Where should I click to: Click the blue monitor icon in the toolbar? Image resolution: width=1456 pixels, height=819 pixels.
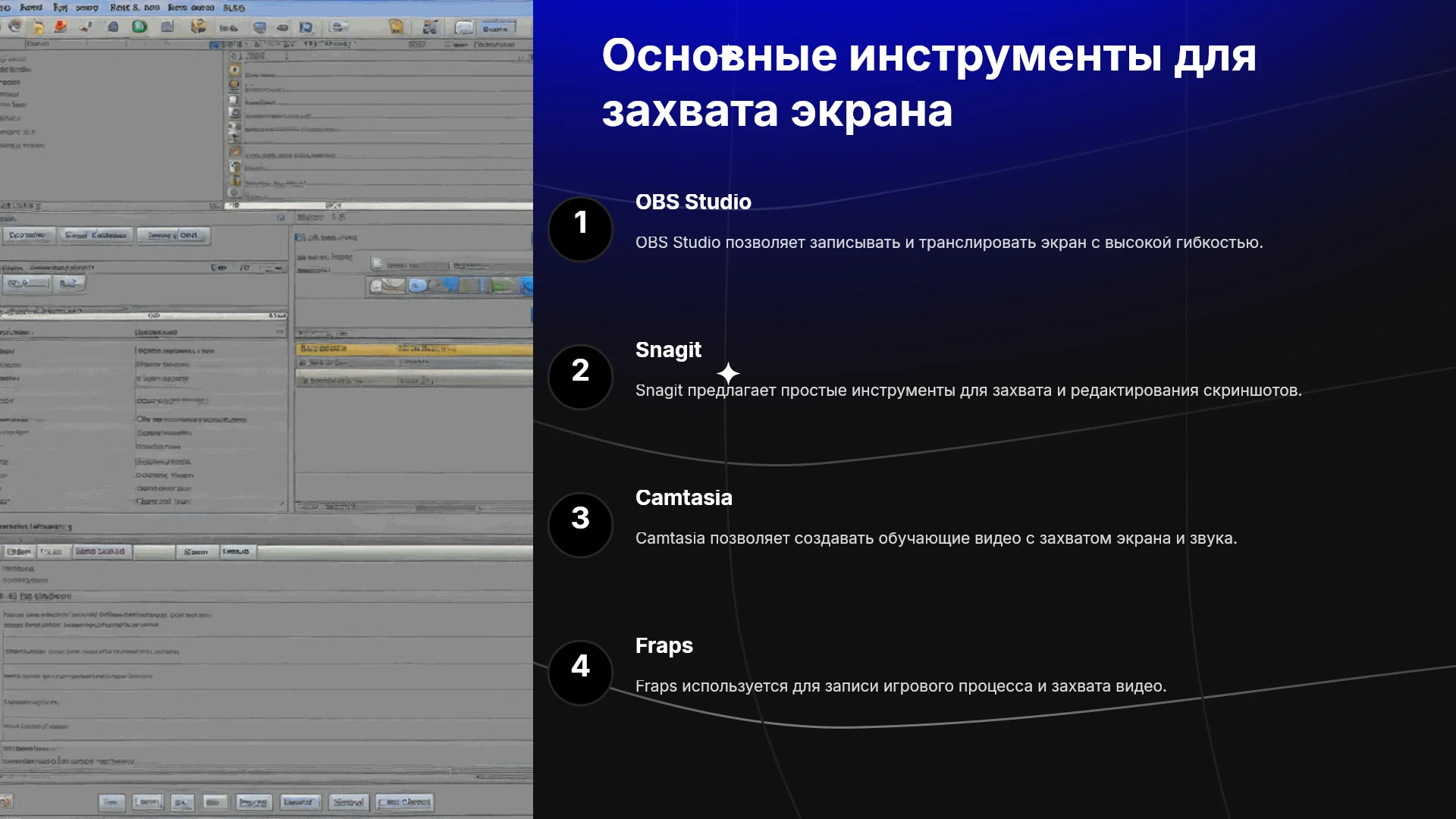pyautogui.click(x=259, y=27)
